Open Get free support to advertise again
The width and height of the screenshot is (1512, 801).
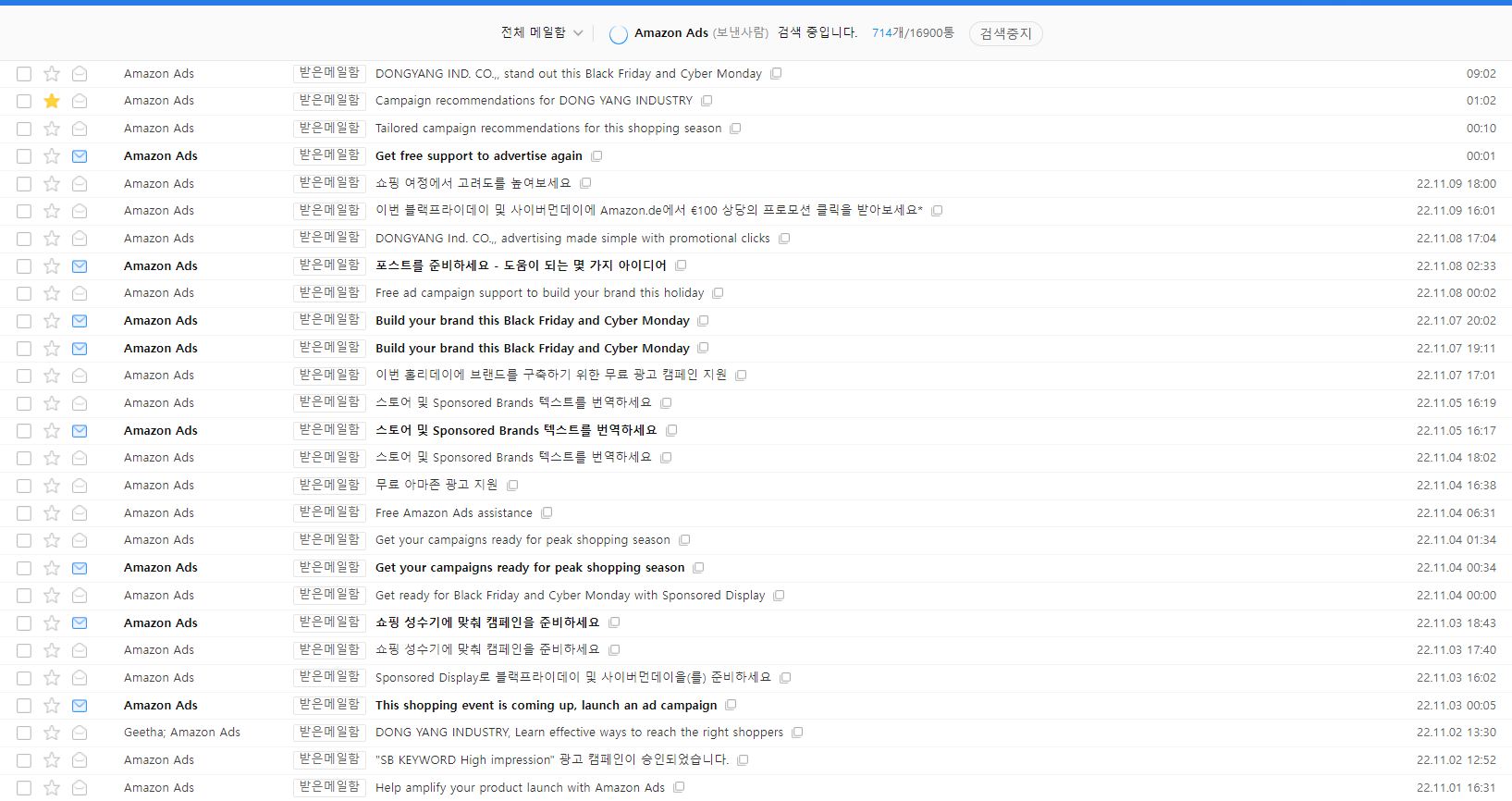coord(479,156)
